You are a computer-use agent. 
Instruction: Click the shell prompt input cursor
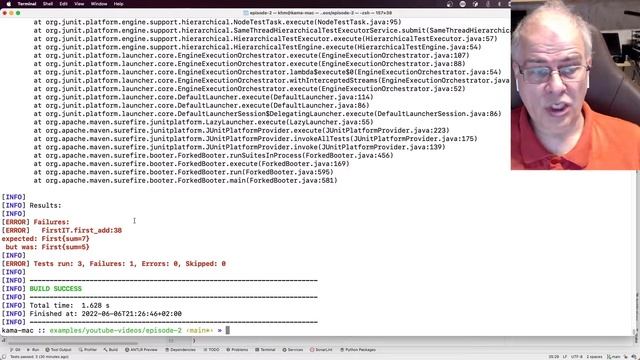point(228,330)
